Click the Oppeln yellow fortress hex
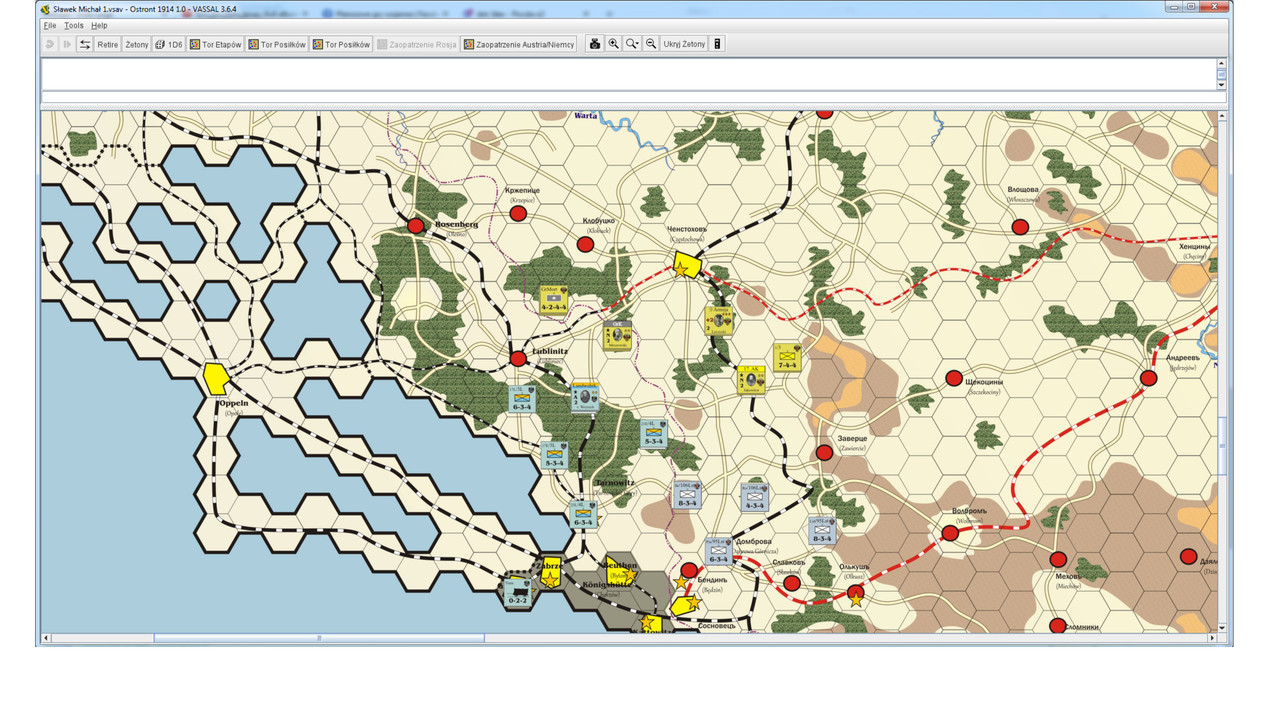 coord(215,377)
